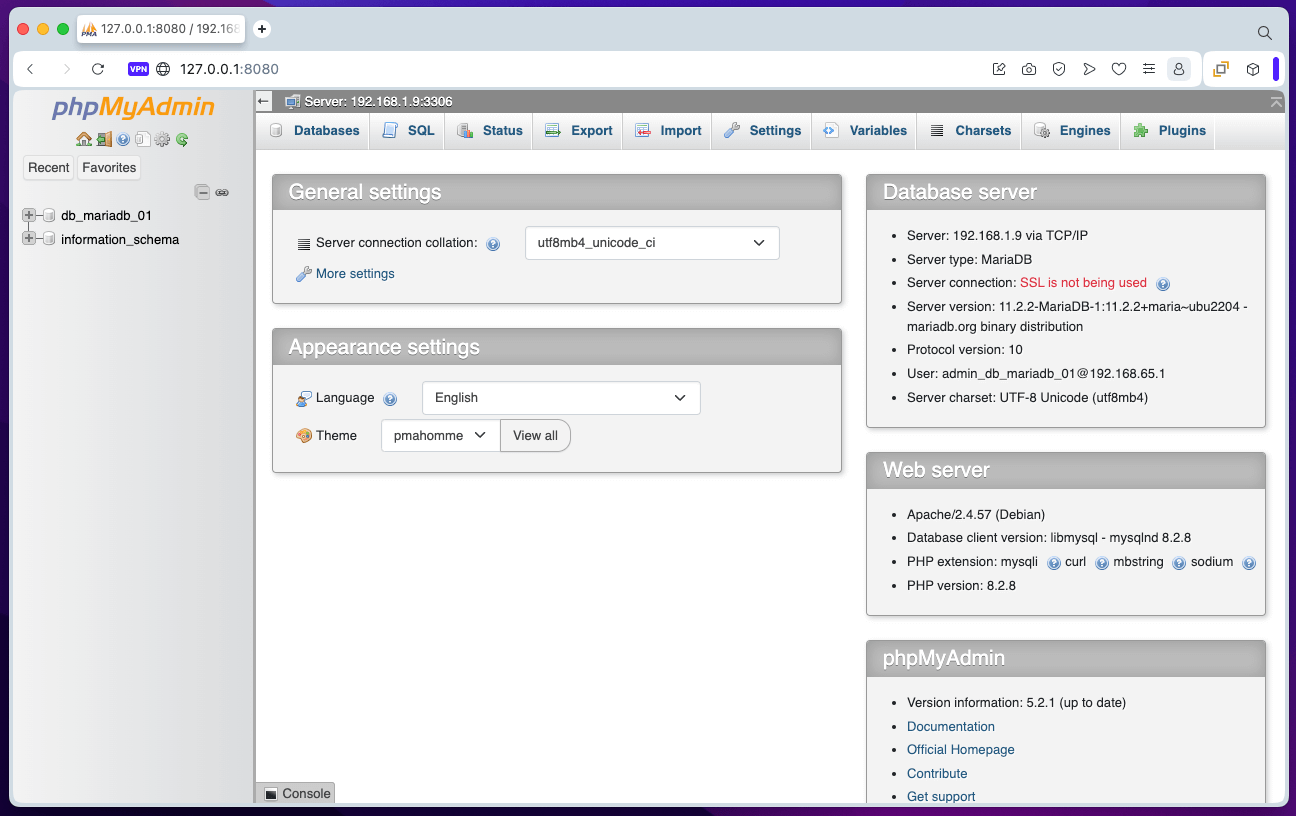This screenshot has height=816, width=1296.
Task: Collapse all navigation tree items
Action: point(202,192)
